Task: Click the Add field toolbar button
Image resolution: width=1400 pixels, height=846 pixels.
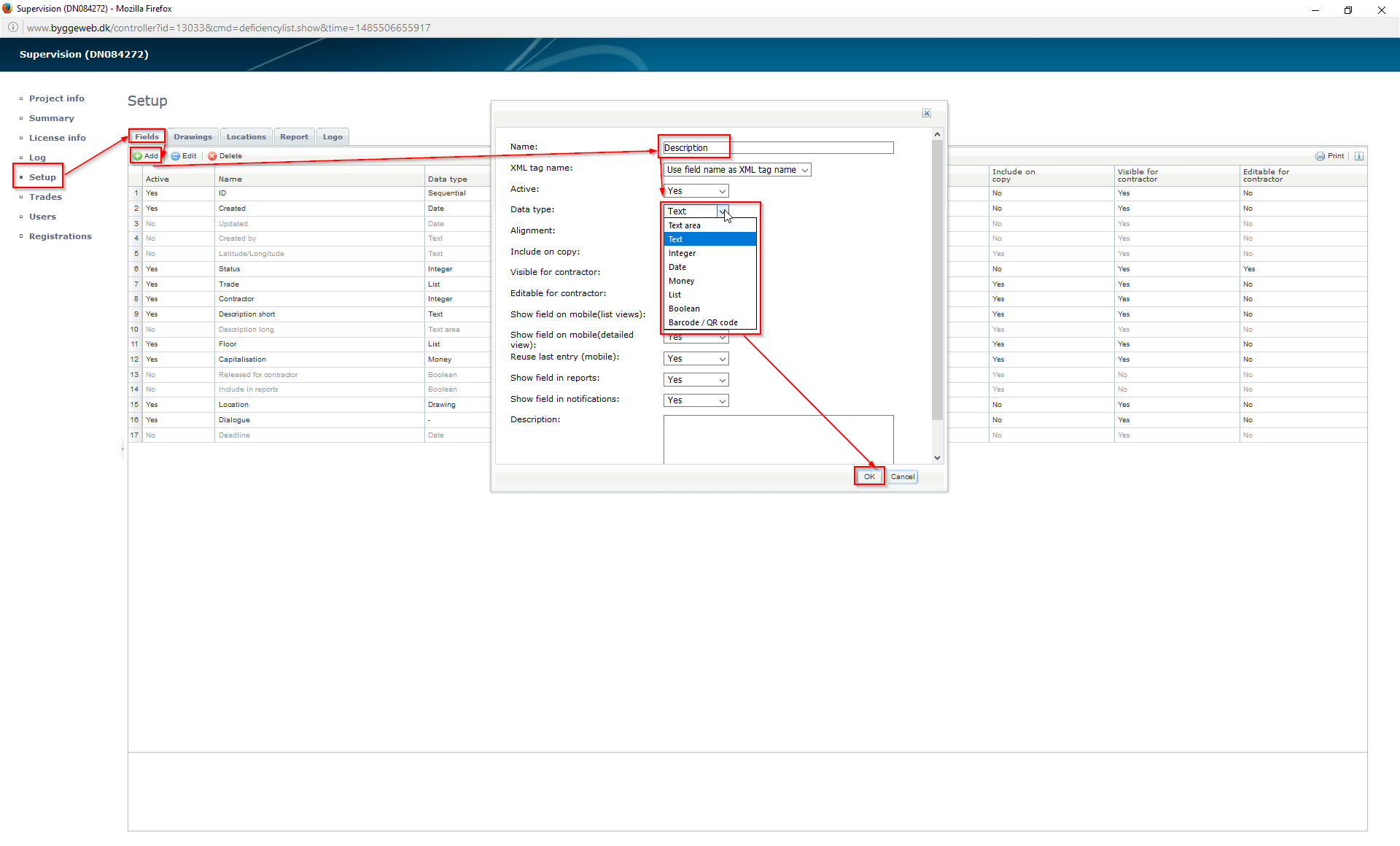Action: point(146,156)
